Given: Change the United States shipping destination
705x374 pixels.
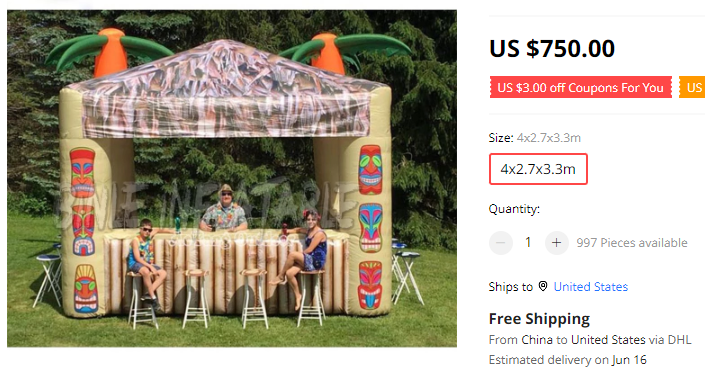Looking at the screenshot, I should click(590, 287).
